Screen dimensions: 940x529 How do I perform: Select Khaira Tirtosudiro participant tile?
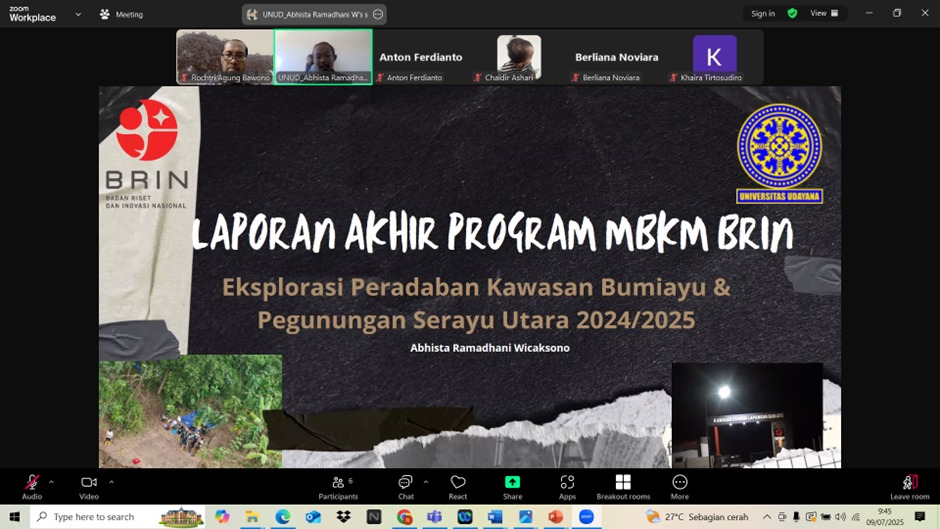pos(714,57)
